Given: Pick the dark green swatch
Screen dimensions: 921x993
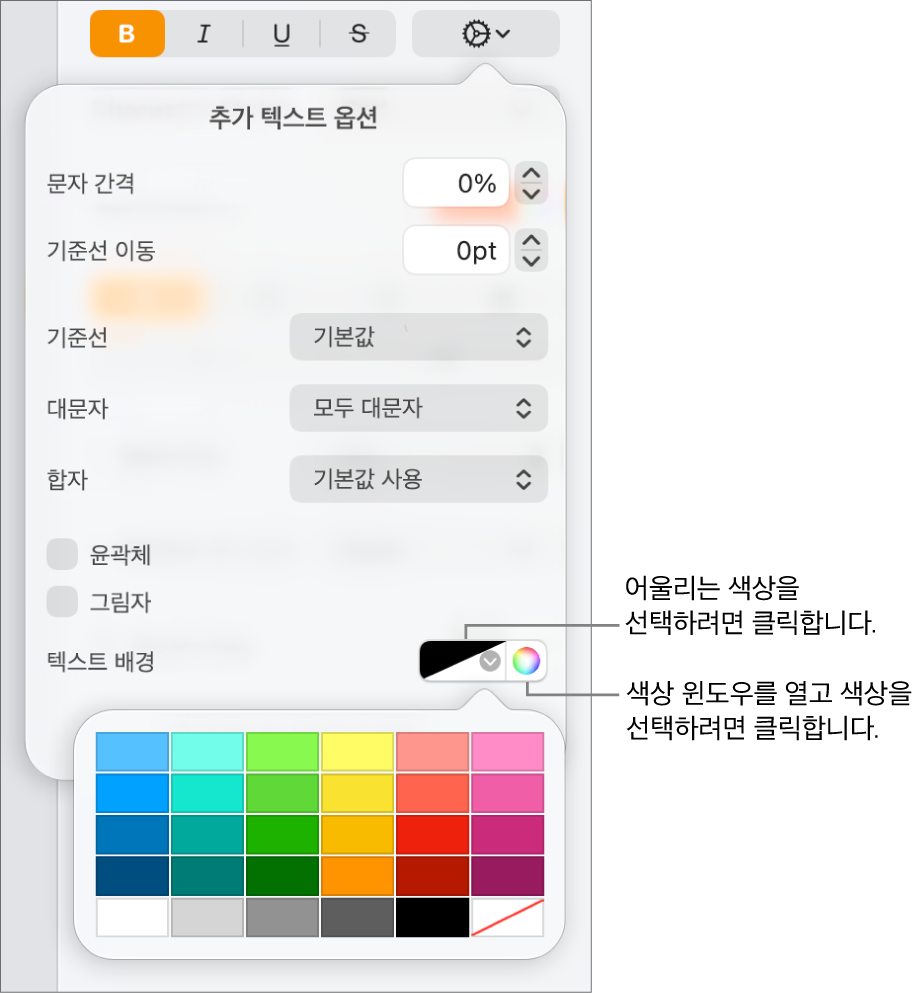Looking at the screenshot, I should pos(283,876).
